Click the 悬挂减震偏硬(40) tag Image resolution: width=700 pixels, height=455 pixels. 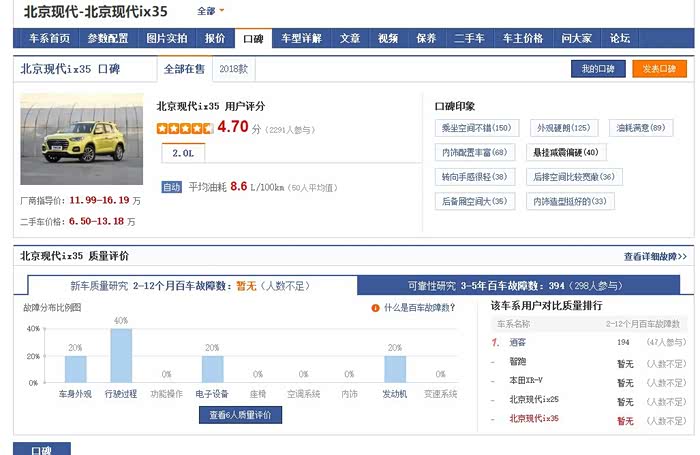coord(566,152)
